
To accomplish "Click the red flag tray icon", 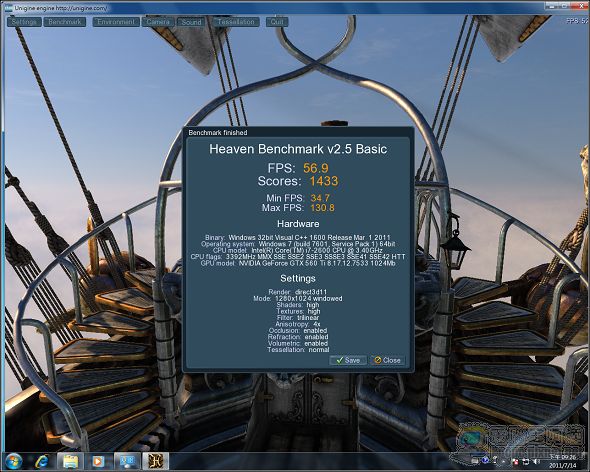I will tap(515, 461).
